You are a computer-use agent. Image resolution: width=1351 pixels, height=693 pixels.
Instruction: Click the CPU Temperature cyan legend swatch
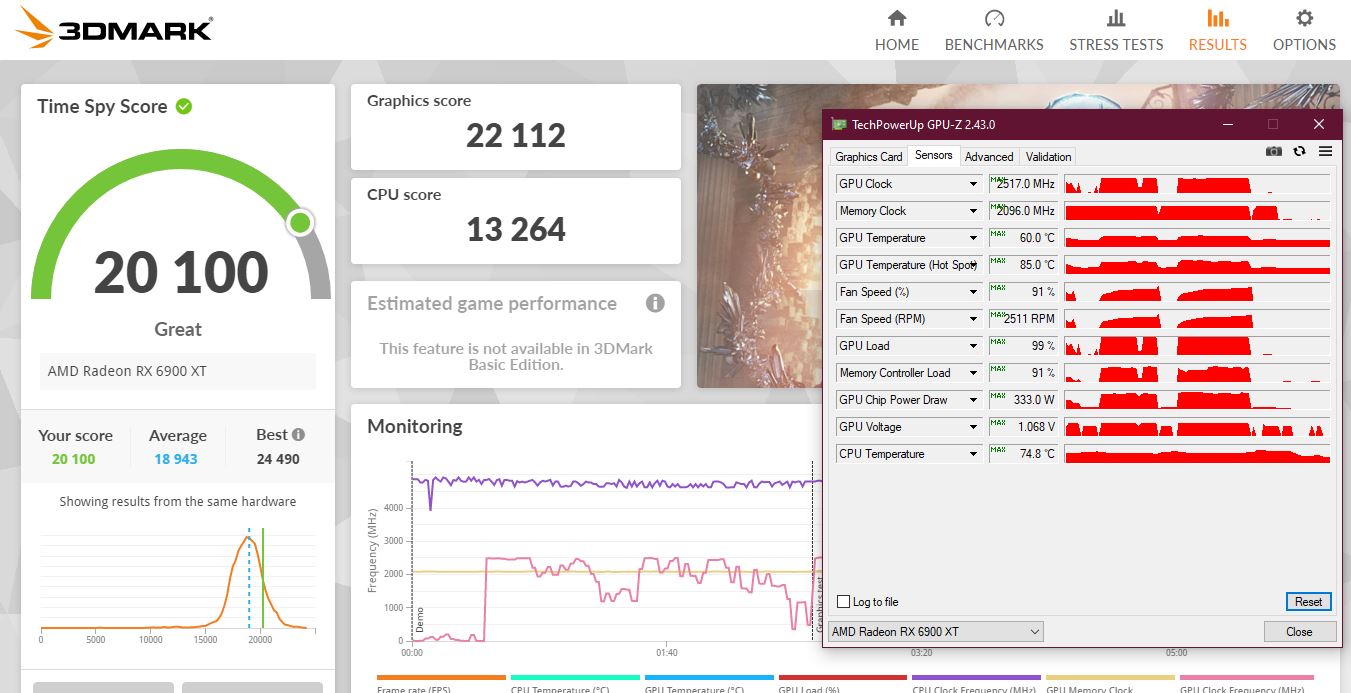click(x=575, y=677)
